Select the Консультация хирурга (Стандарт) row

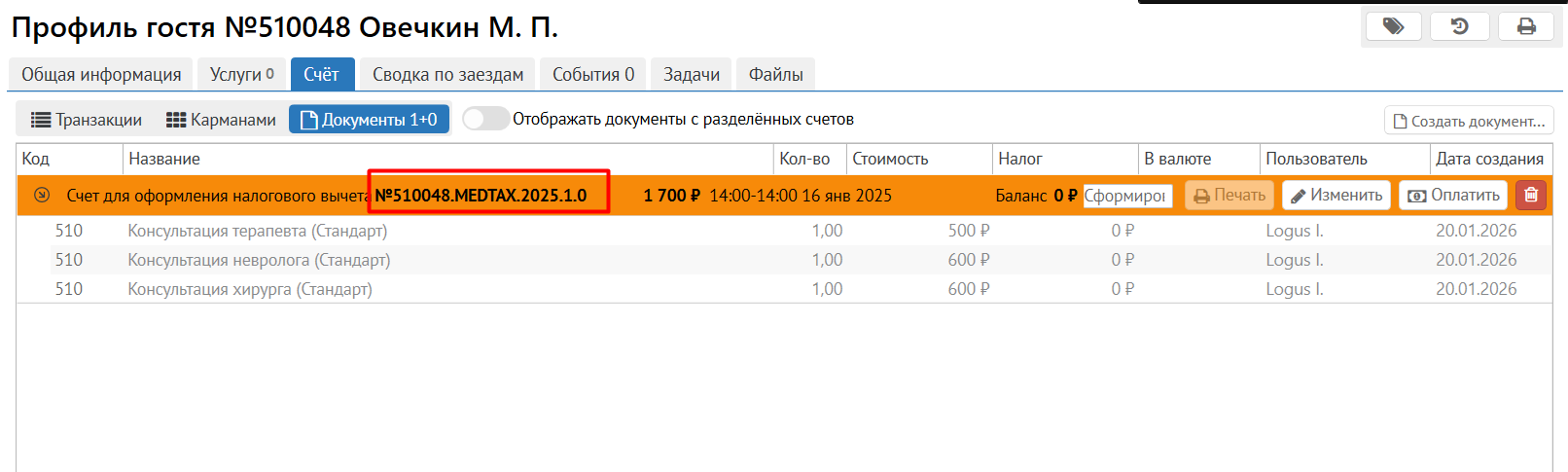pyautogui.click(x=784, y=289)
